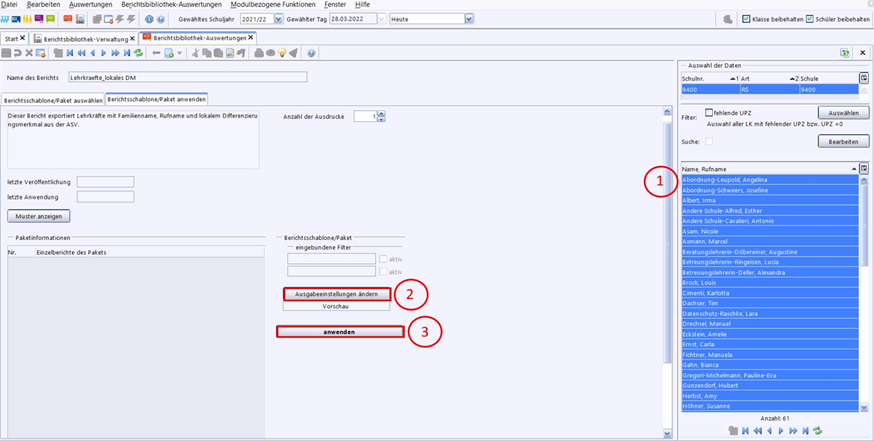Open the Auswertungen menu

click(90, 5)
